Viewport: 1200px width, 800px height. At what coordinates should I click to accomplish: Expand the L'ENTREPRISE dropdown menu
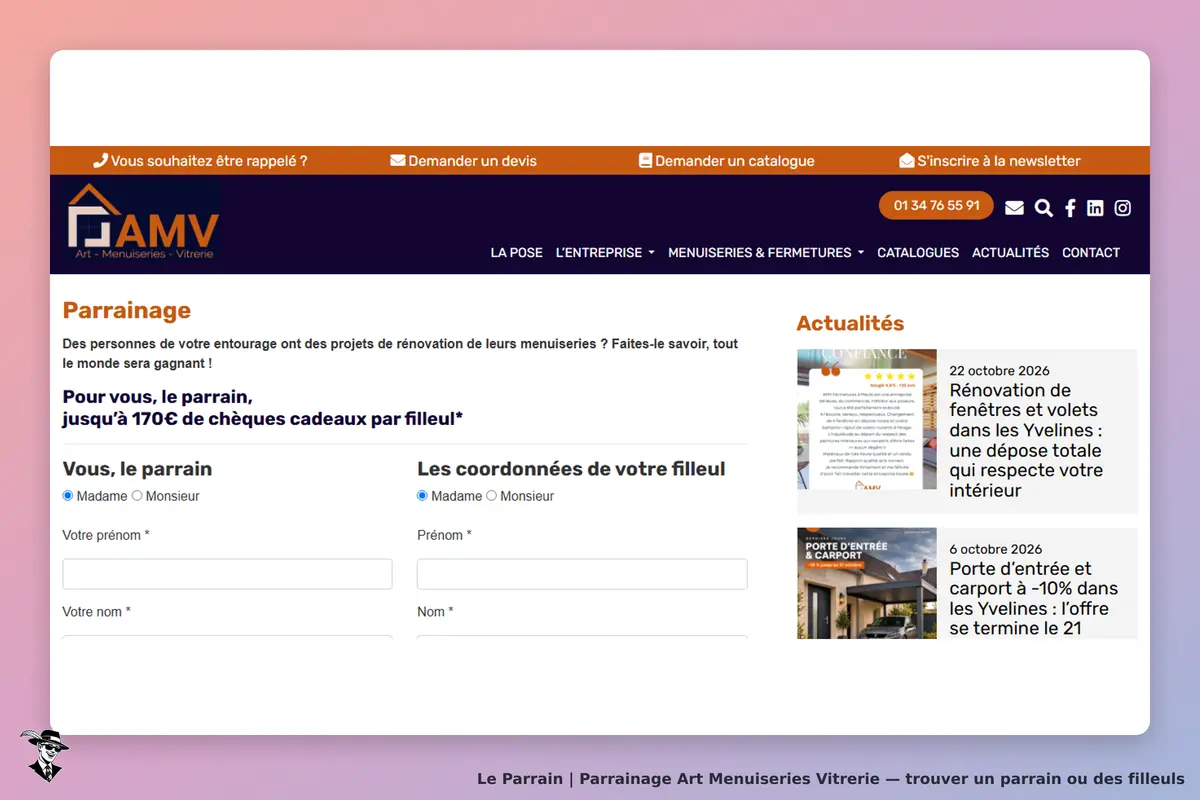[x=605, y=253]
